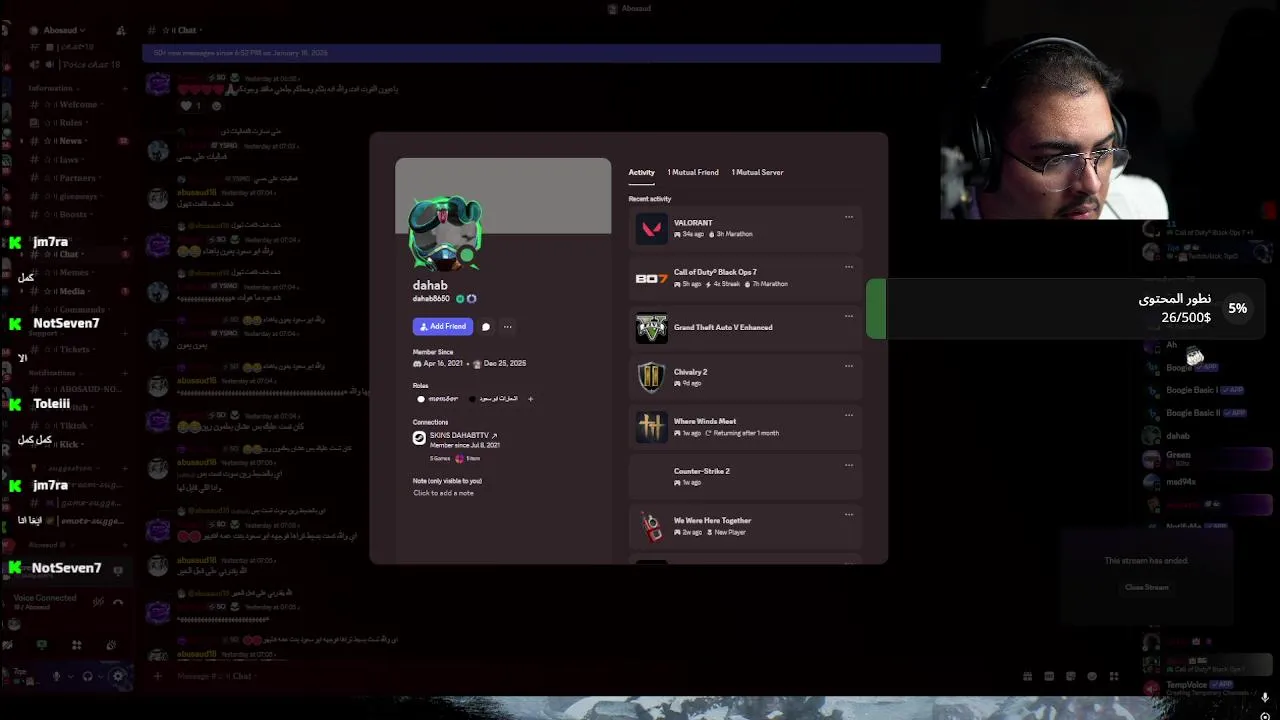The image size is (1280, 720).
Task: Open options menu for VALORANT activity
Action: tap(849, 217)
